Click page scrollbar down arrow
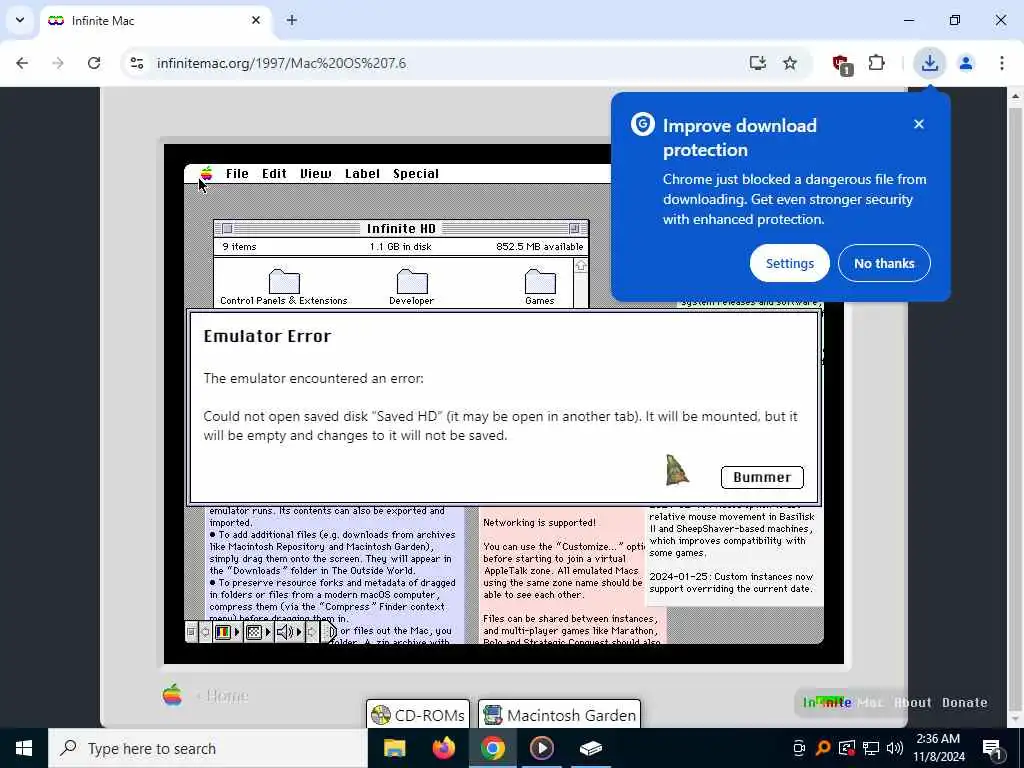 1016,720
